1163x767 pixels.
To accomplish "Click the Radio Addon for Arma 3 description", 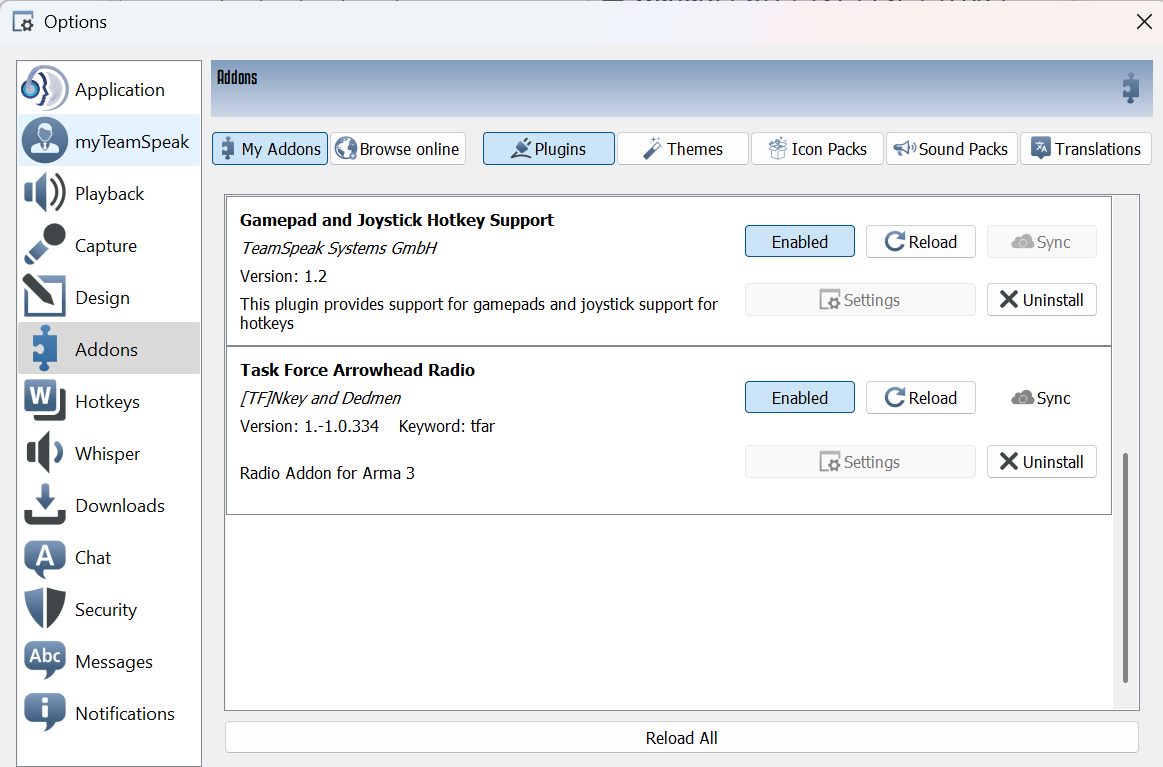I will tap(327, 473).
